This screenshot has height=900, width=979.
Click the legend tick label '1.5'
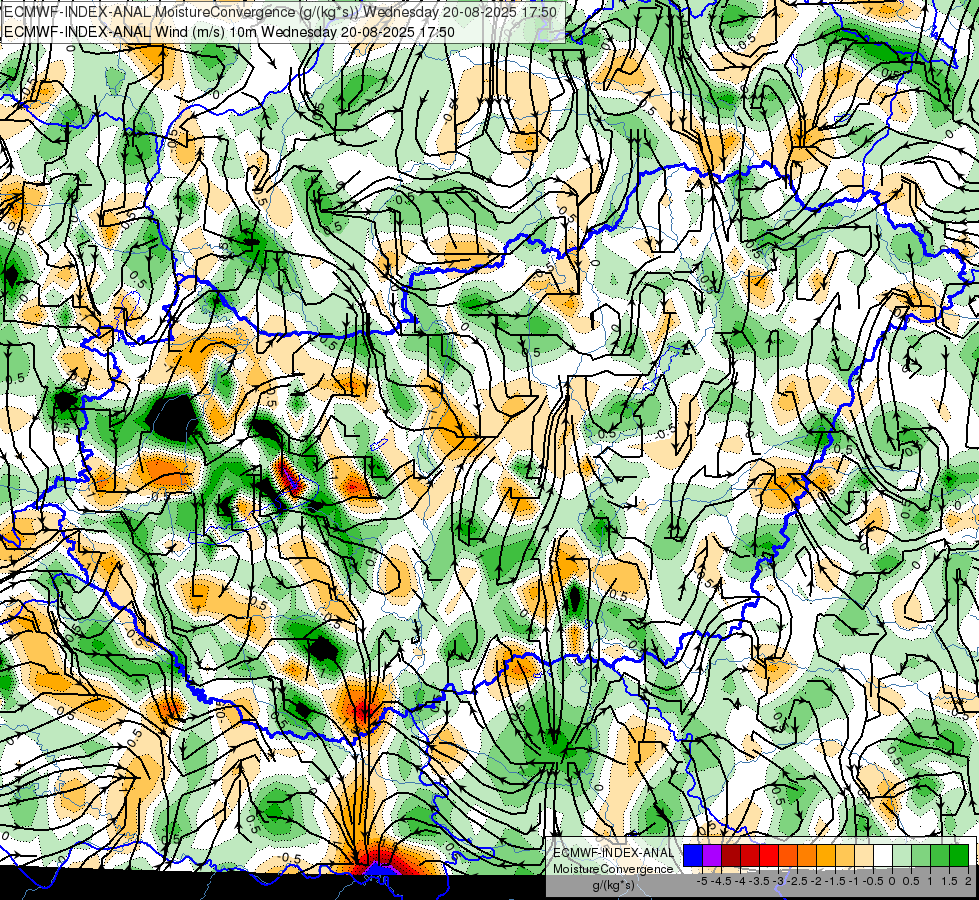(950, 881)
